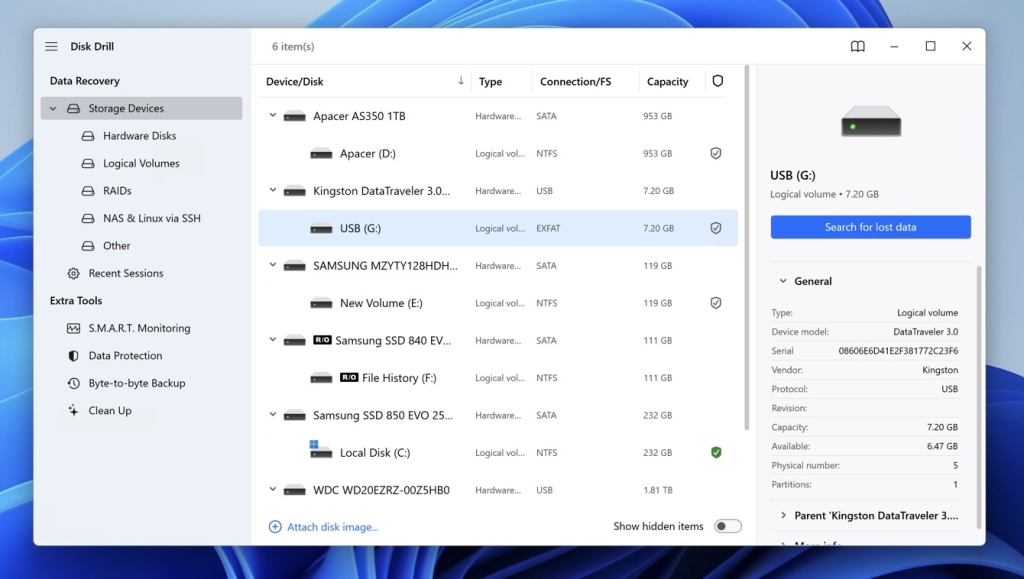
Task: Click the Attach disk image link
Action: tap(332, 527)
